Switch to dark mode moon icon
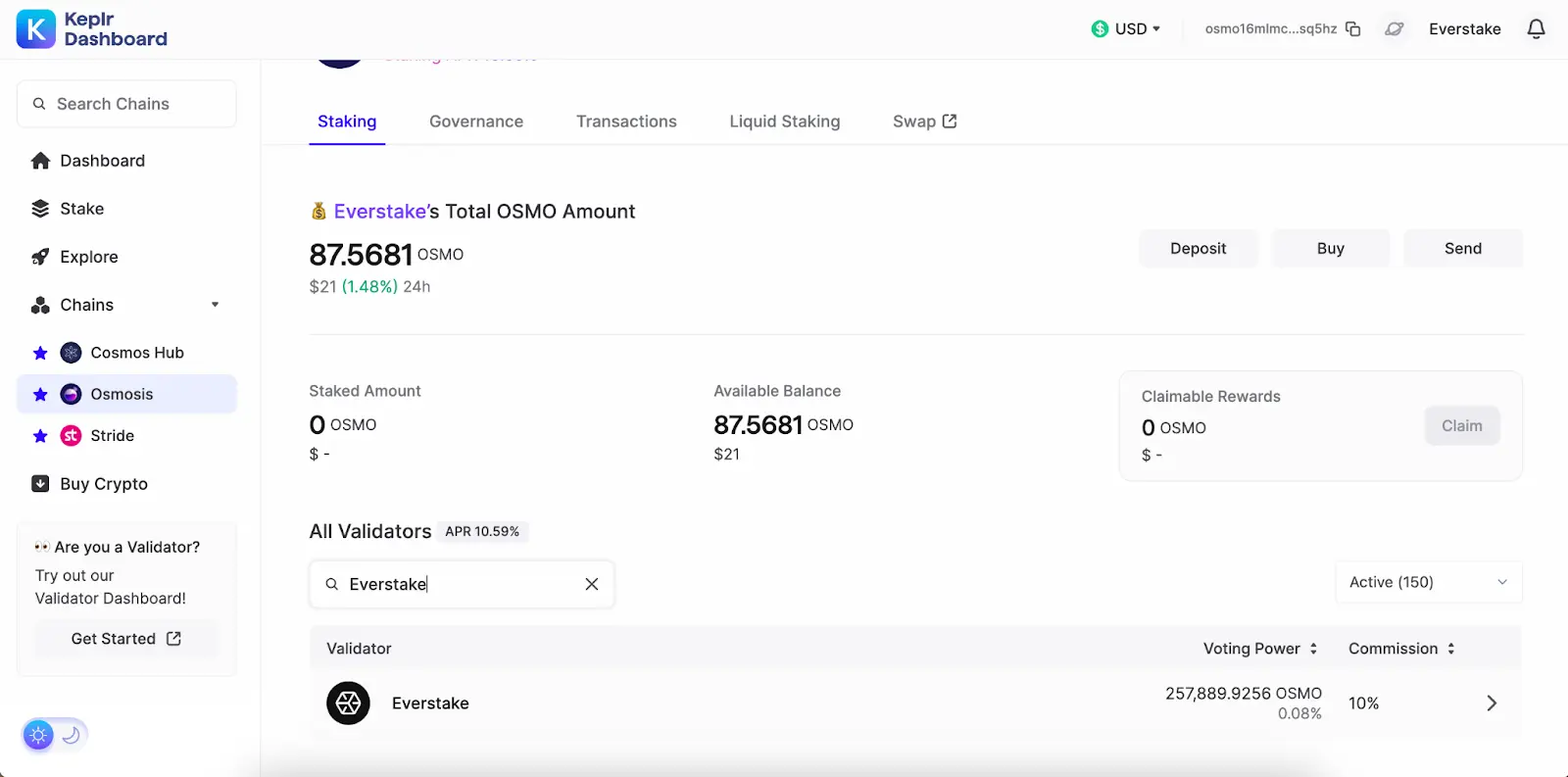The width and height of the screenshot is (1568, 777). pyautogui.click(x=71, y=735)
